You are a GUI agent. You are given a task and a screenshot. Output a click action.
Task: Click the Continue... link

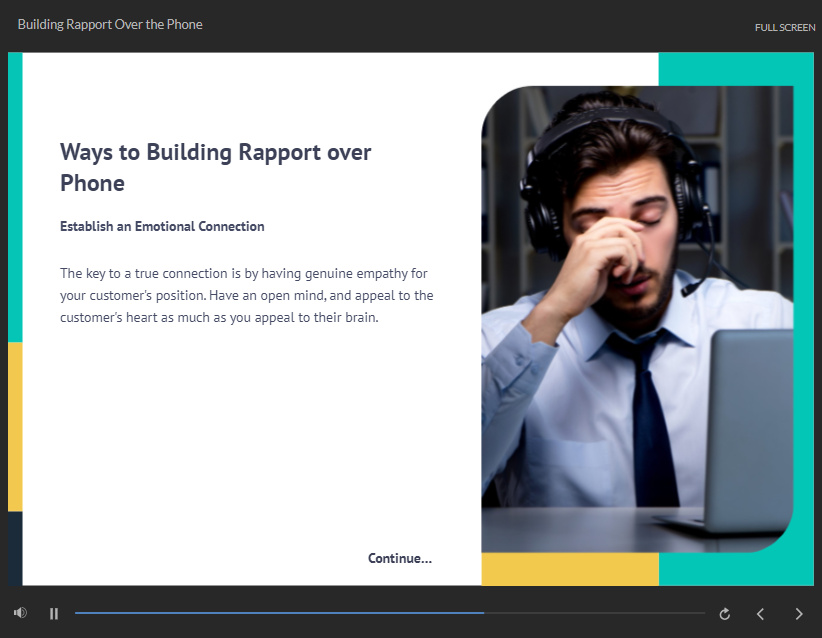(400, 558)
